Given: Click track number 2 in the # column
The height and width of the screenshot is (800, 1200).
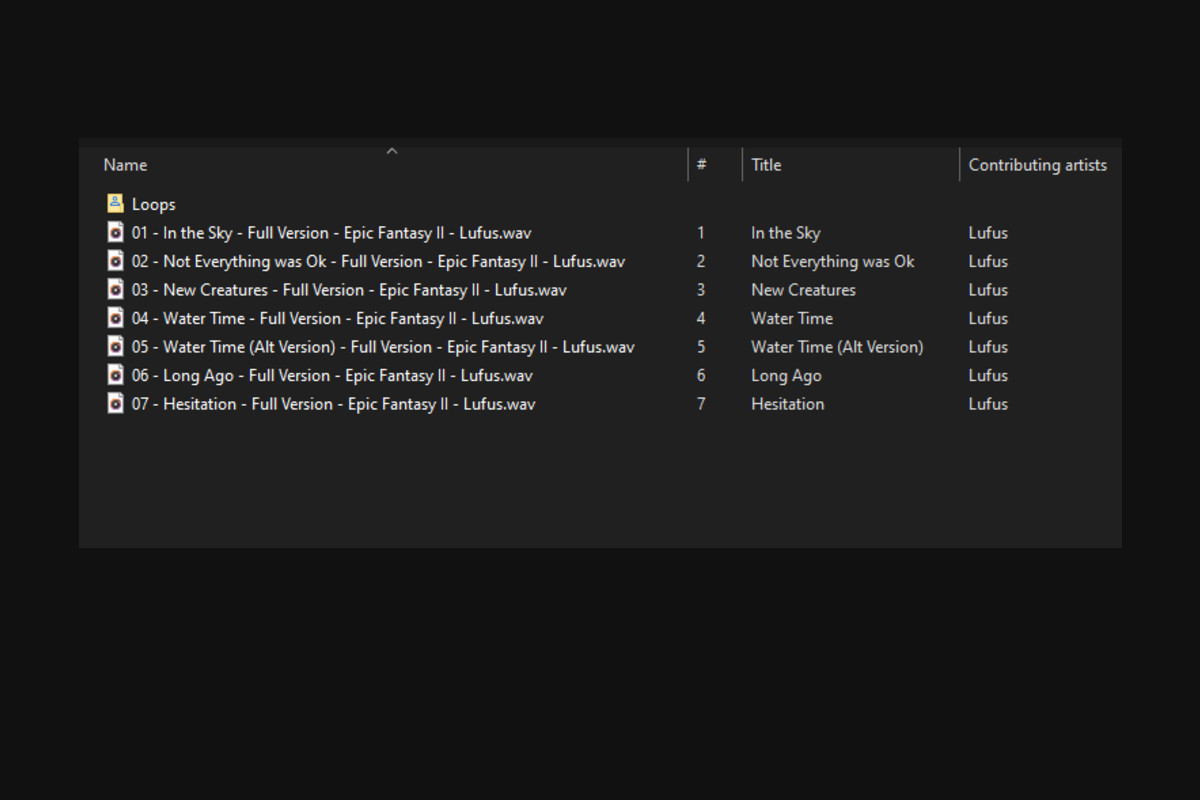Looking at the screenshot, I should (701, 261).
